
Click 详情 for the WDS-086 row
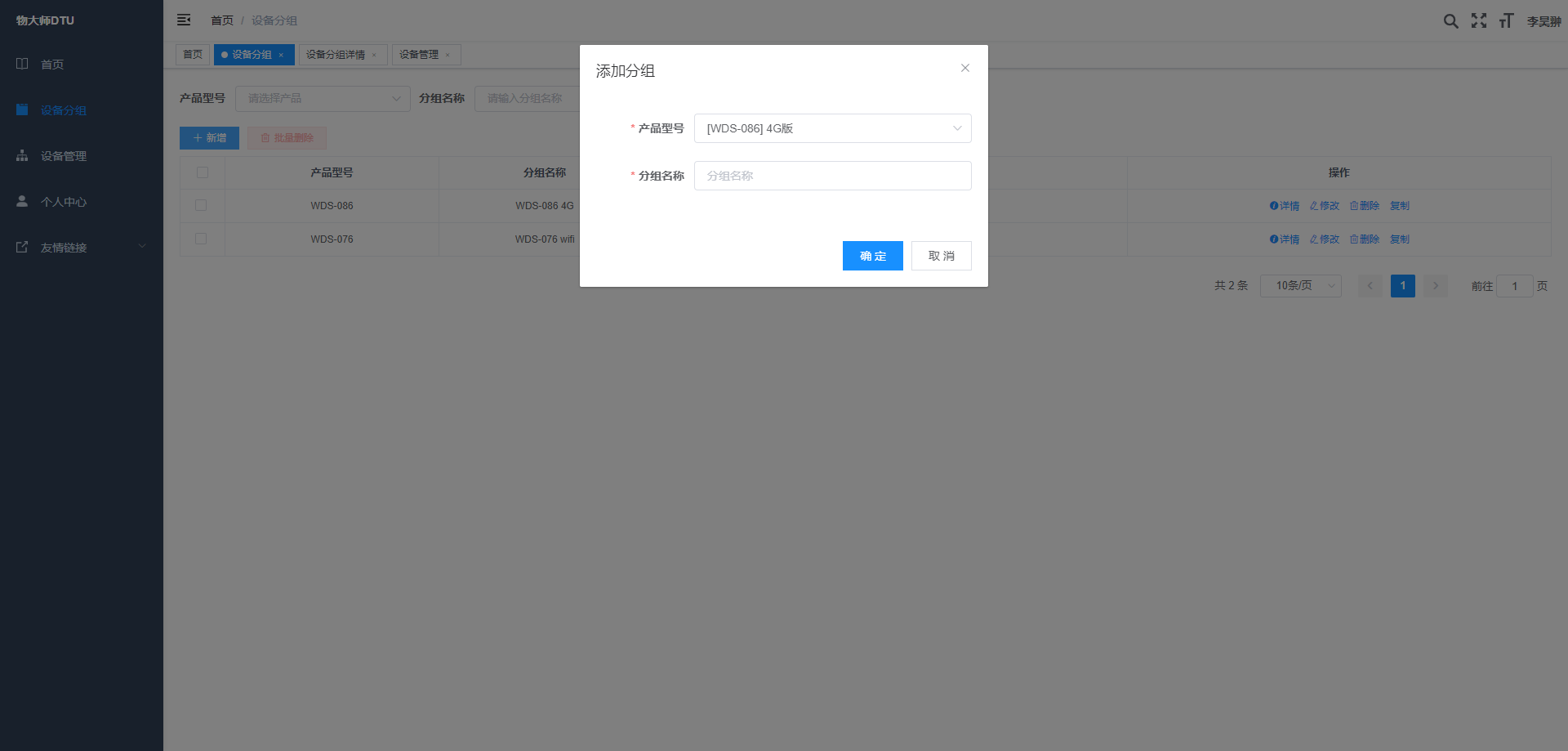click(1285, 206)
